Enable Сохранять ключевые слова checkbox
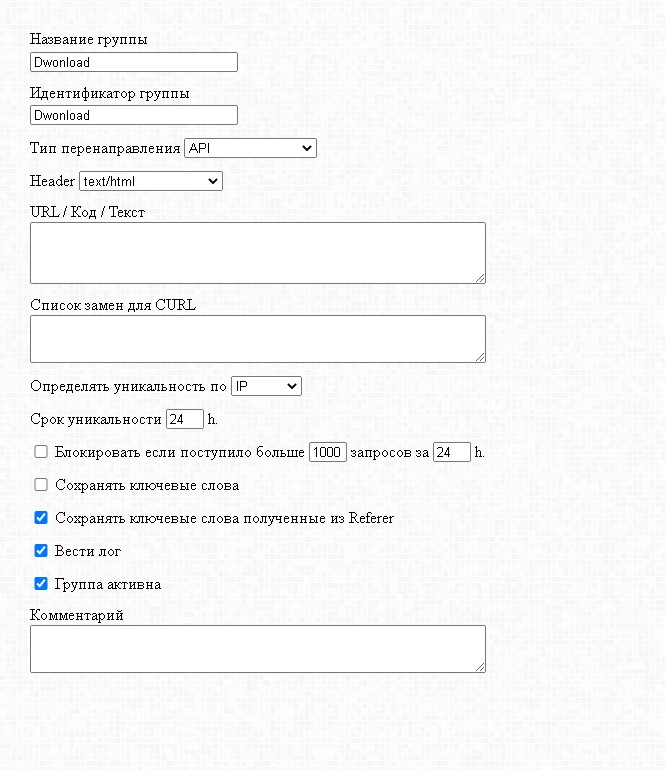The image size is (665, 770). (41, 485)
